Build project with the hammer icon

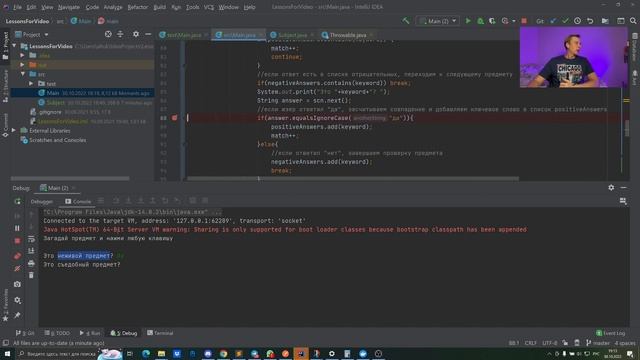405,20
